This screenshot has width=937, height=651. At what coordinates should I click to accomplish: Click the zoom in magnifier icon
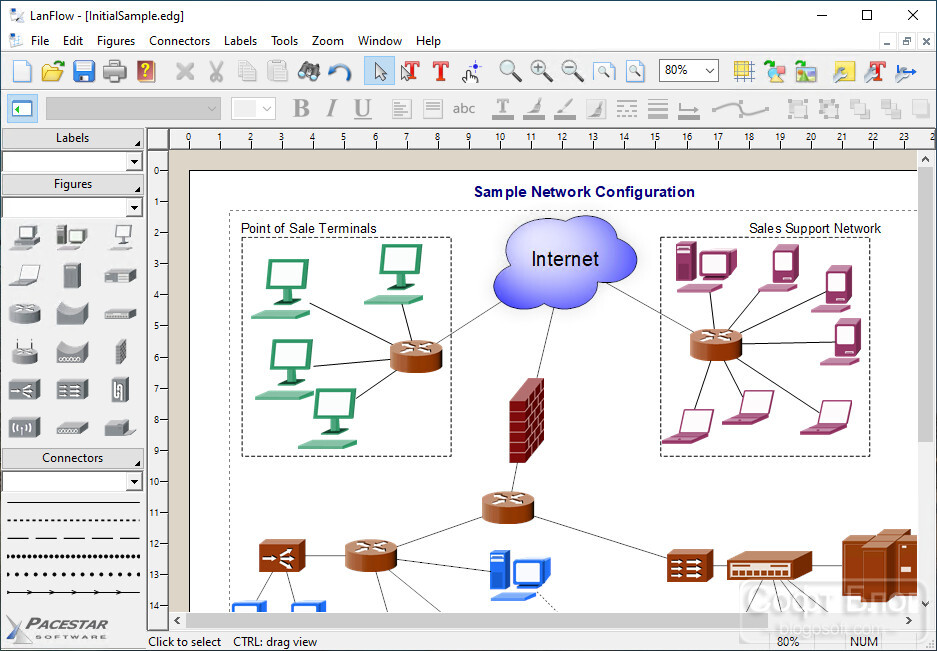tap(541, 71)
